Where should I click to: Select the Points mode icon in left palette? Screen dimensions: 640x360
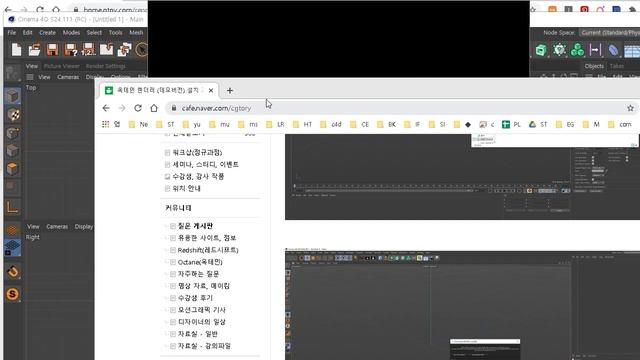13,133
